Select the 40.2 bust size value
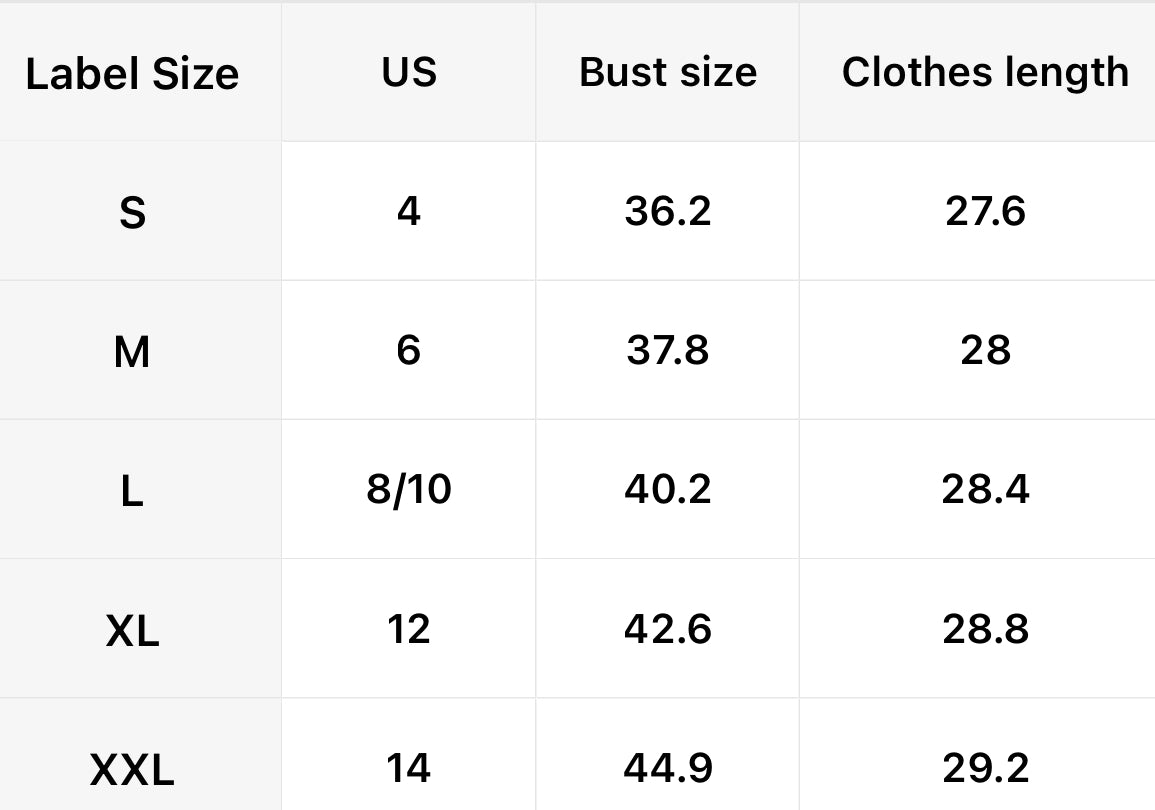This screenshot has width=1155, height=810. click(668, 489)
